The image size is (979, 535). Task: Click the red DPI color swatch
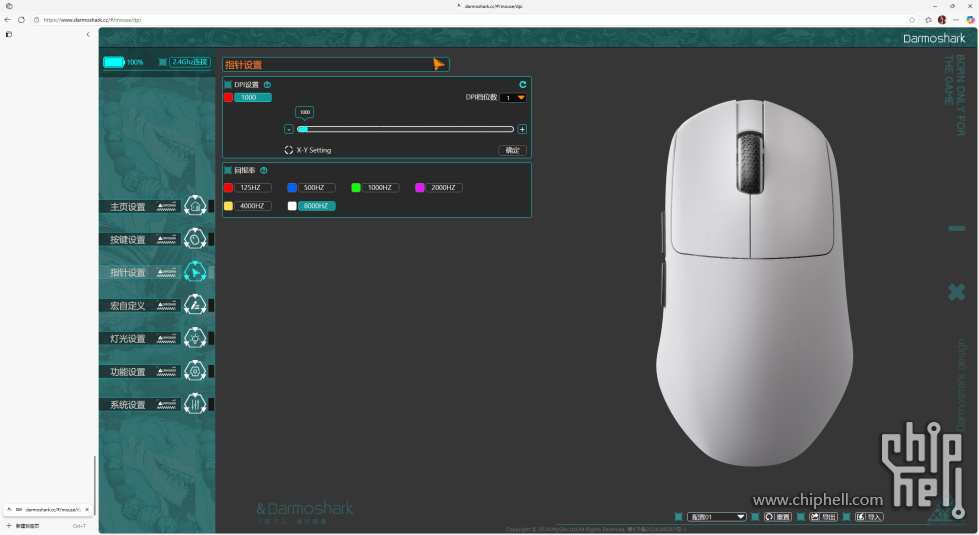tap(228, 97)
